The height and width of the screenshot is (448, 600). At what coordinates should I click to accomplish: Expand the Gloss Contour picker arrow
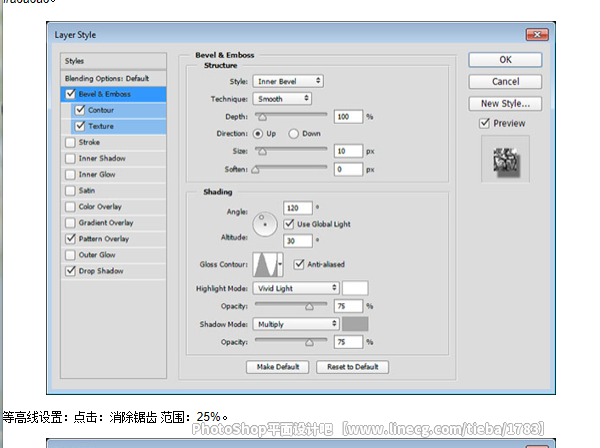tap(280, 264)
